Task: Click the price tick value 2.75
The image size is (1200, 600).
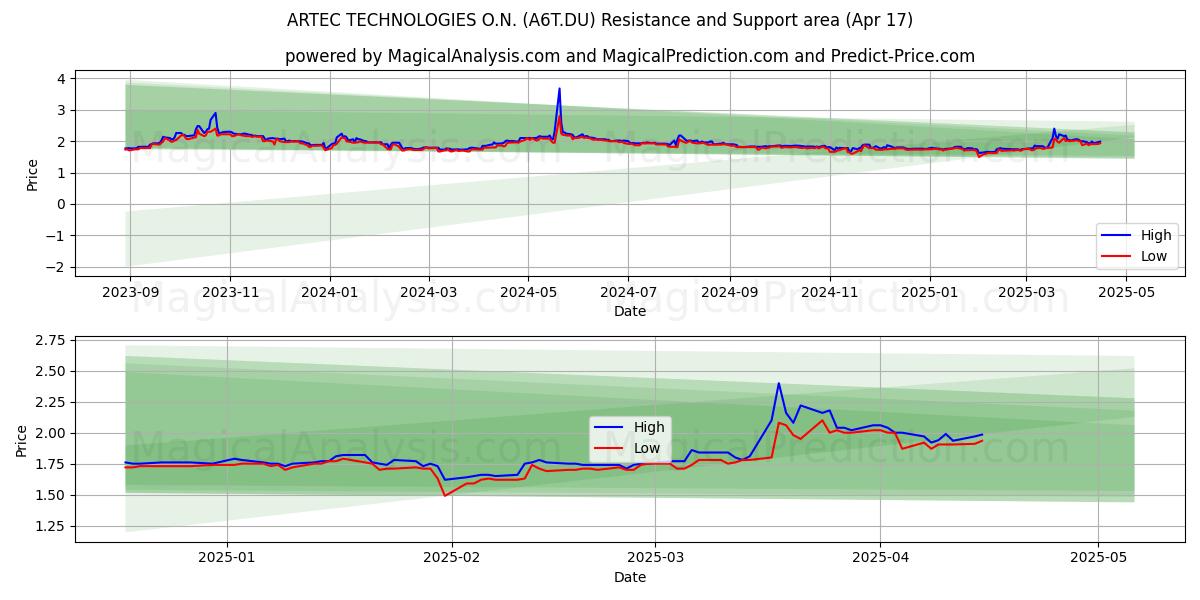Action: click(x=51, y=341)
